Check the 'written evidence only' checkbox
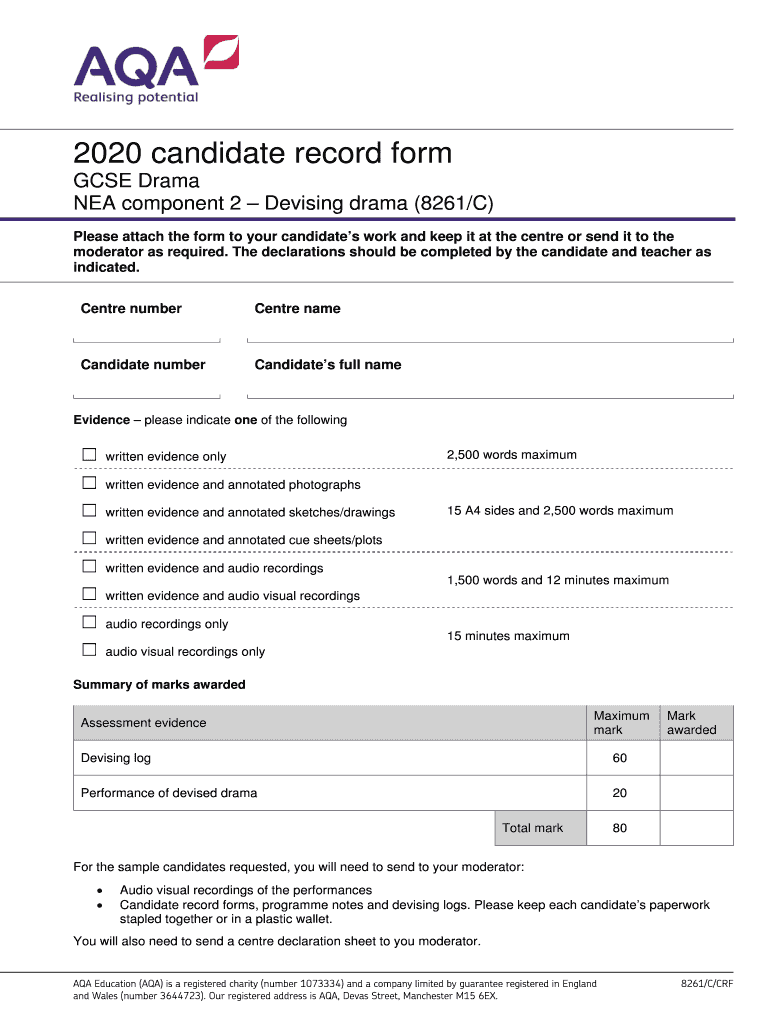This screenshot has width=770, height=1024. (89, 455)
